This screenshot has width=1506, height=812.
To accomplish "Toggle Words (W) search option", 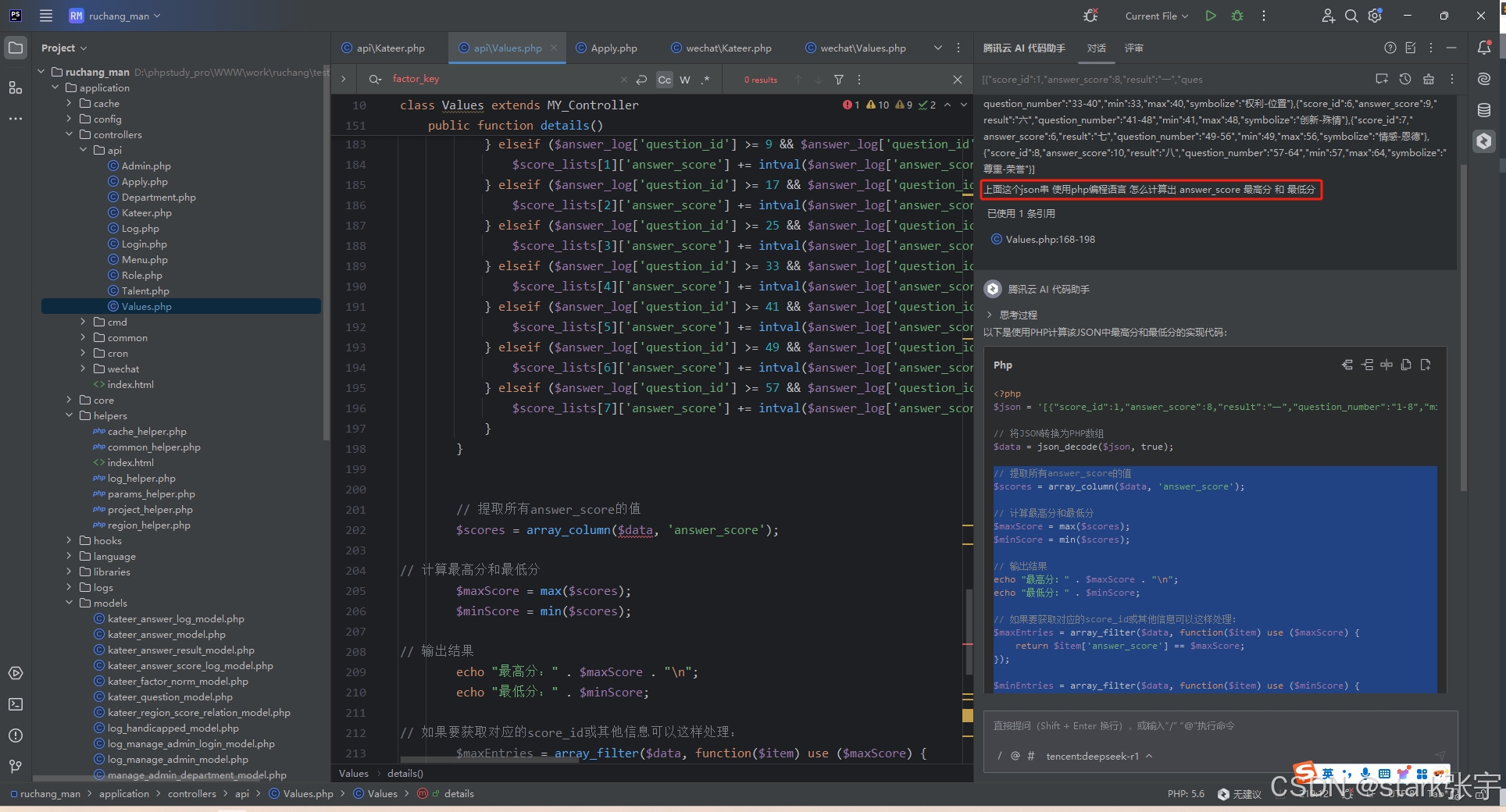I will pyautogui.click(x=685, y=80).
